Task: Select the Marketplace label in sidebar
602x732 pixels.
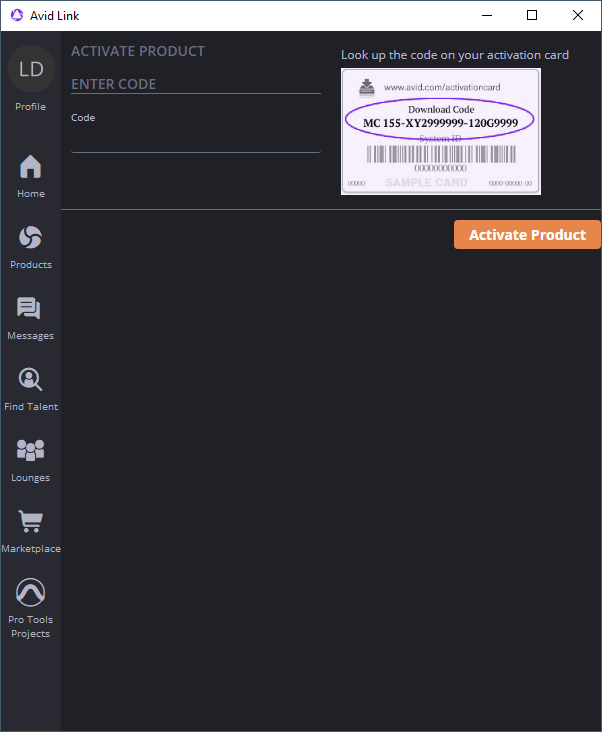Action: [31, 549]
